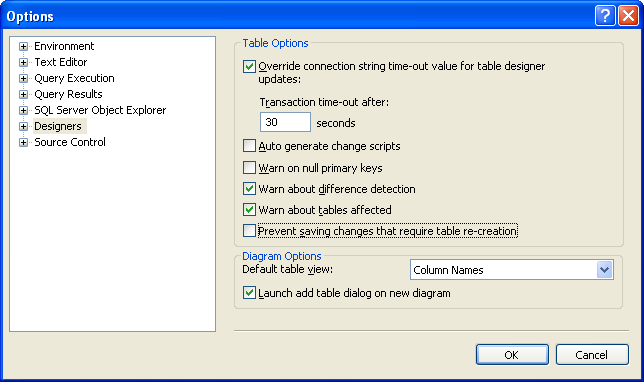Expand the Query Execution node
The image size is (644, 382).
click(x=23, y=78)
